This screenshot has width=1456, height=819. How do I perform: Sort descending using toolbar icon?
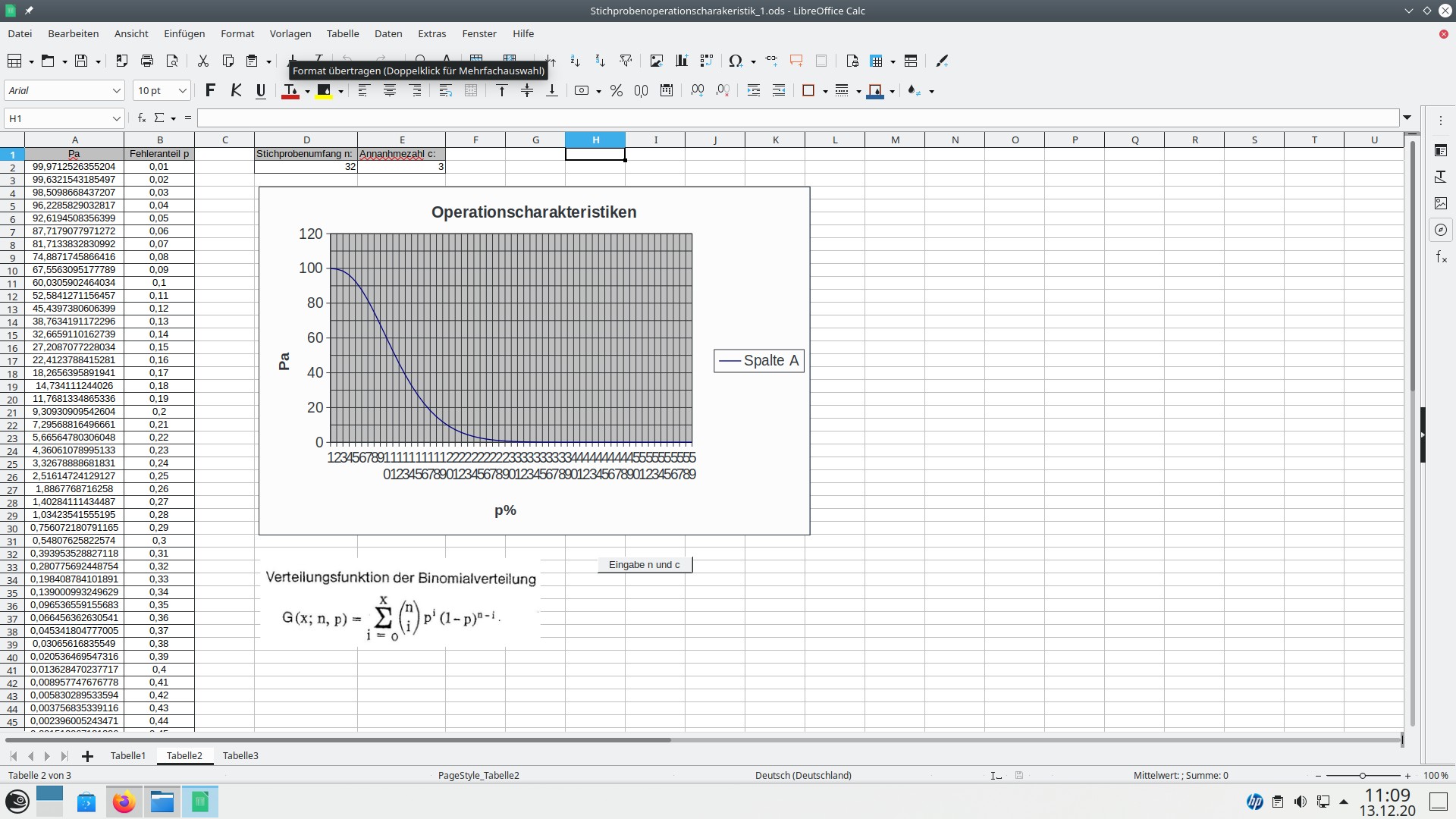click(x=600, y=61)
